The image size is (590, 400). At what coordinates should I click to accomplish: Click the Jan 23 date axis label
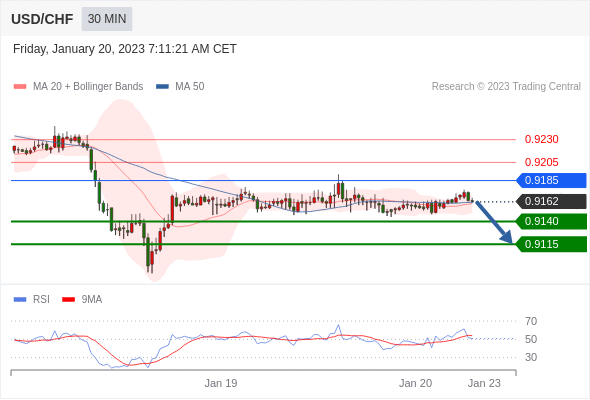484,383
